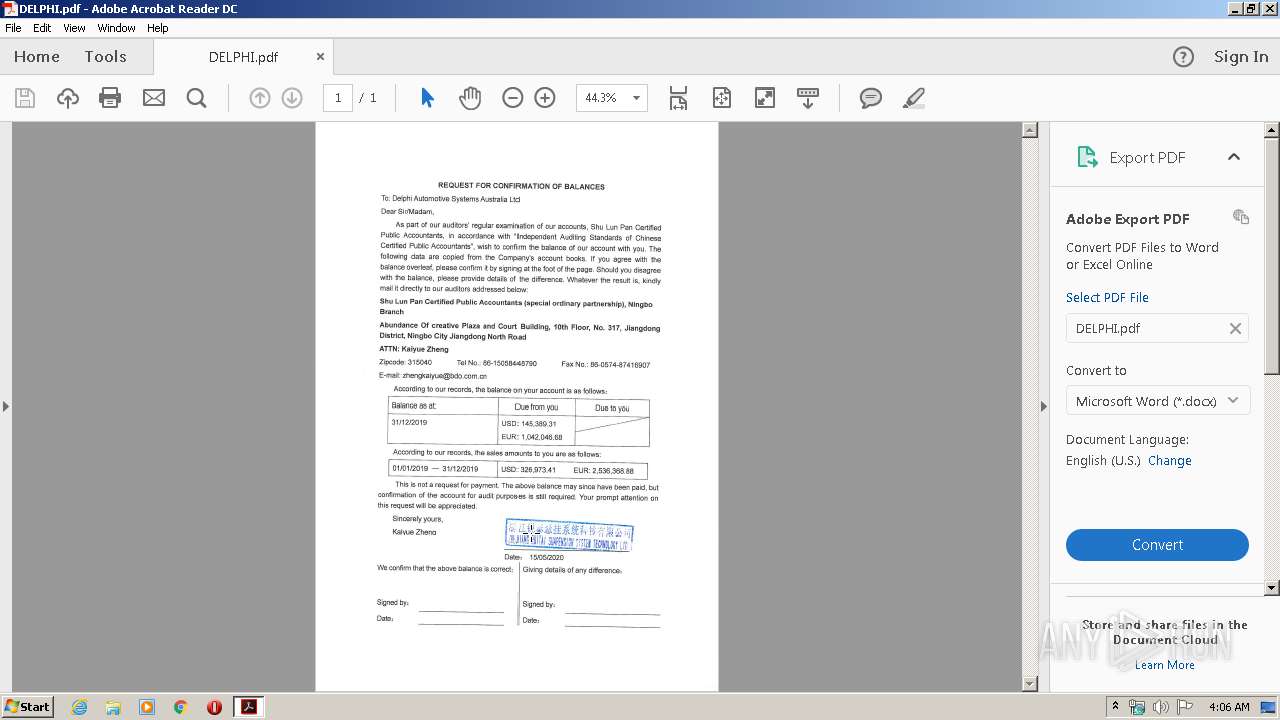Image resolution: width=1280 pixels, height=720 pixels.
Task: Select the arrow Selection tool
Action: tap(428, 98)
